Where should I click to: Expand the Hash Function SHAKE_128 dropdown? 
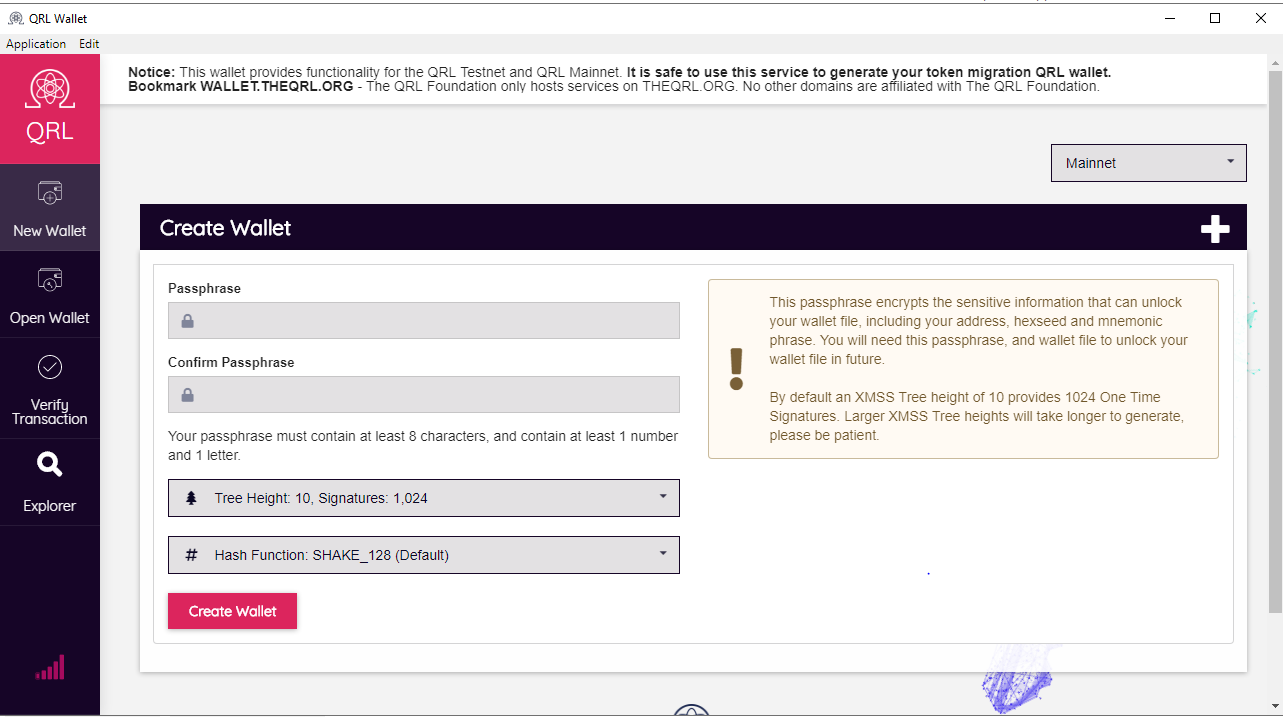(424, 555)
